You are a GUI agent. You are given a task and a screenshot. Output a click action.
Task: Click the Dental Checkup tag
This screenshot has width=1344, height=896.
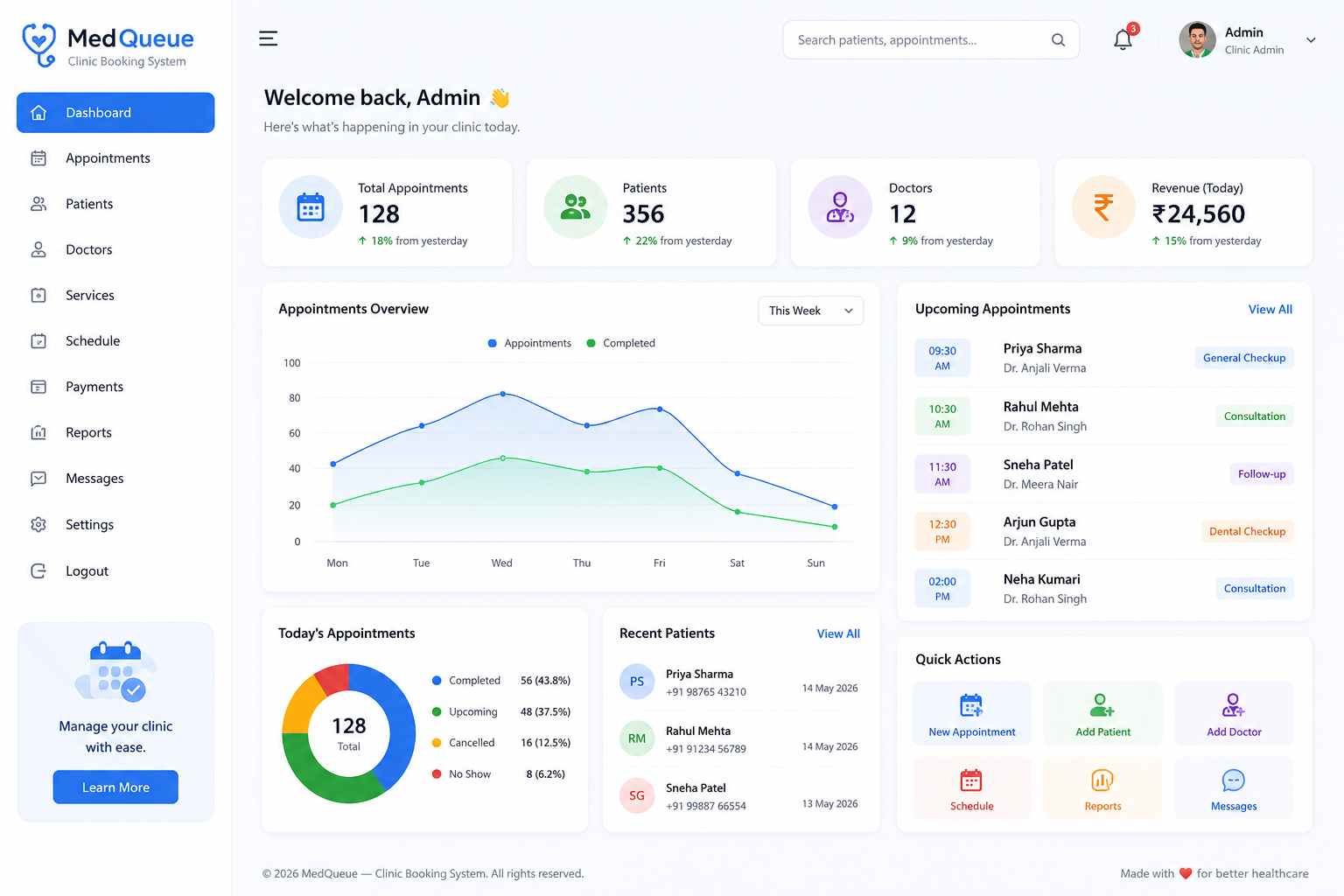(x=1247, y=531)
